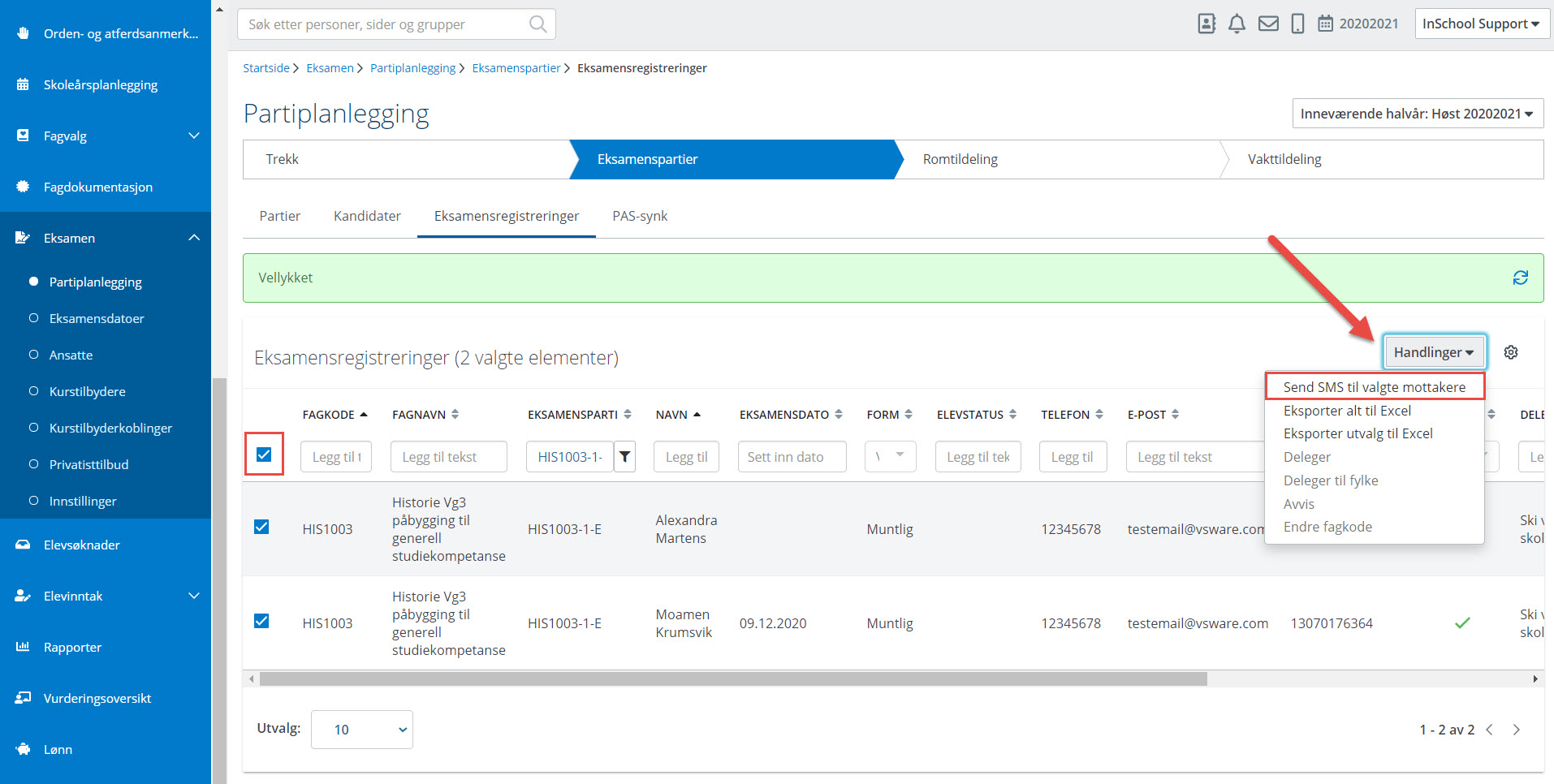Select Deleger til fylke menu entry
1554x784 pixels.
[1331, 480]
